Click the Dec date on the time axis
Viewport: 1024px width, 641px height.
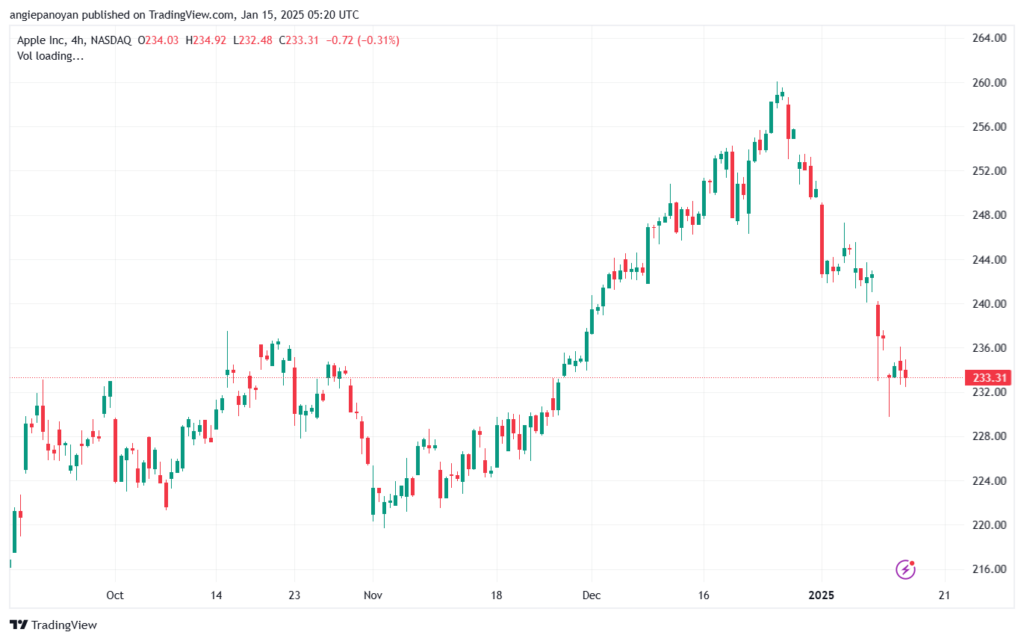(592, 595)
